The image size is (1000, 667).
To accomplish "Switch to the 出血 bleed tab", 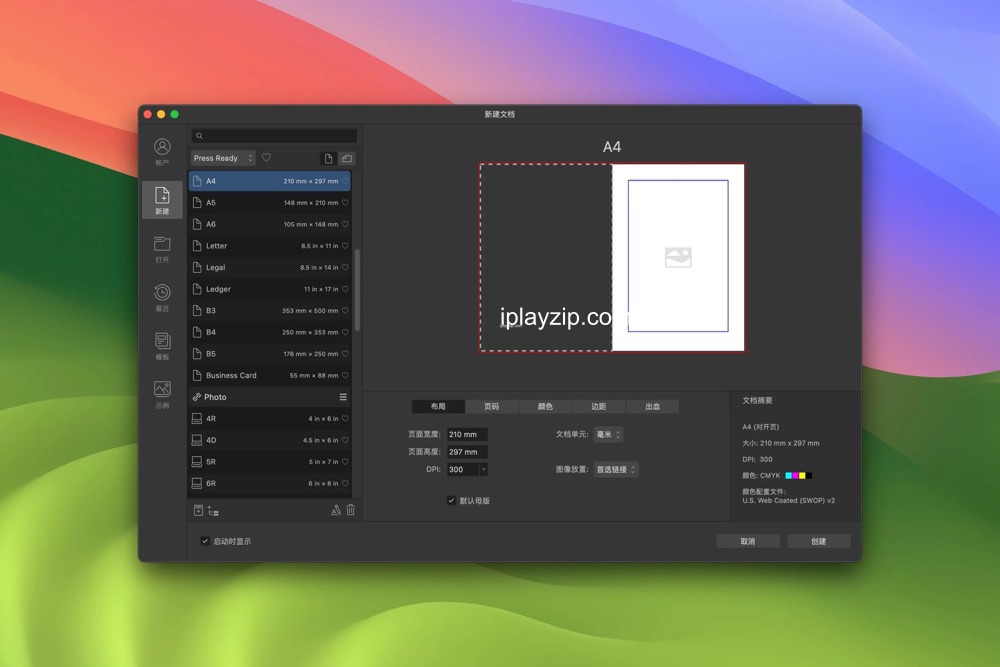I will 652,407.
